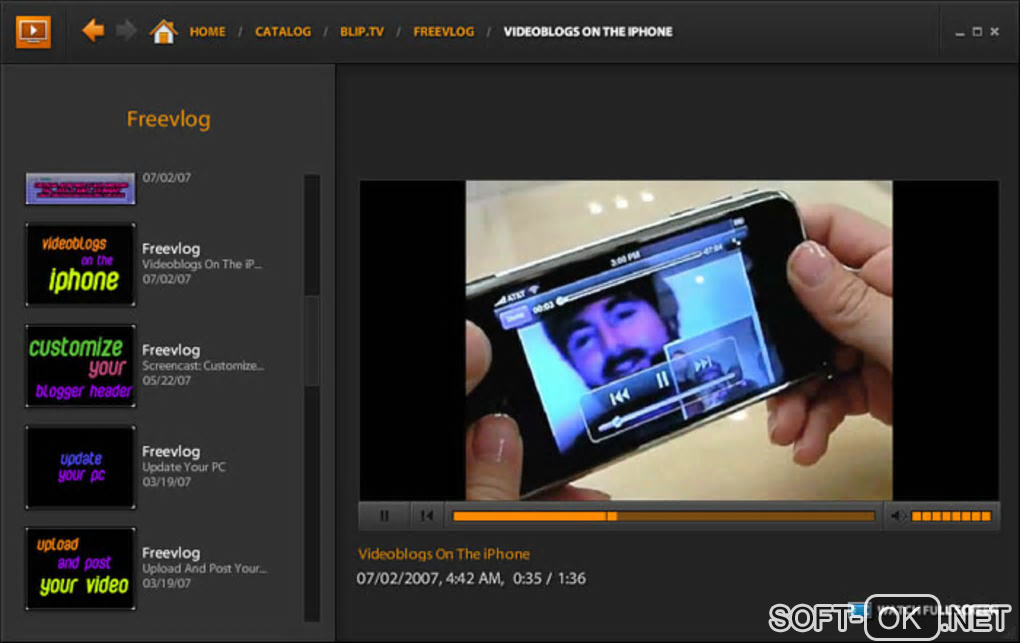Click the 'Videoblogs On The iPhone' video title

(x=444, y=554)
